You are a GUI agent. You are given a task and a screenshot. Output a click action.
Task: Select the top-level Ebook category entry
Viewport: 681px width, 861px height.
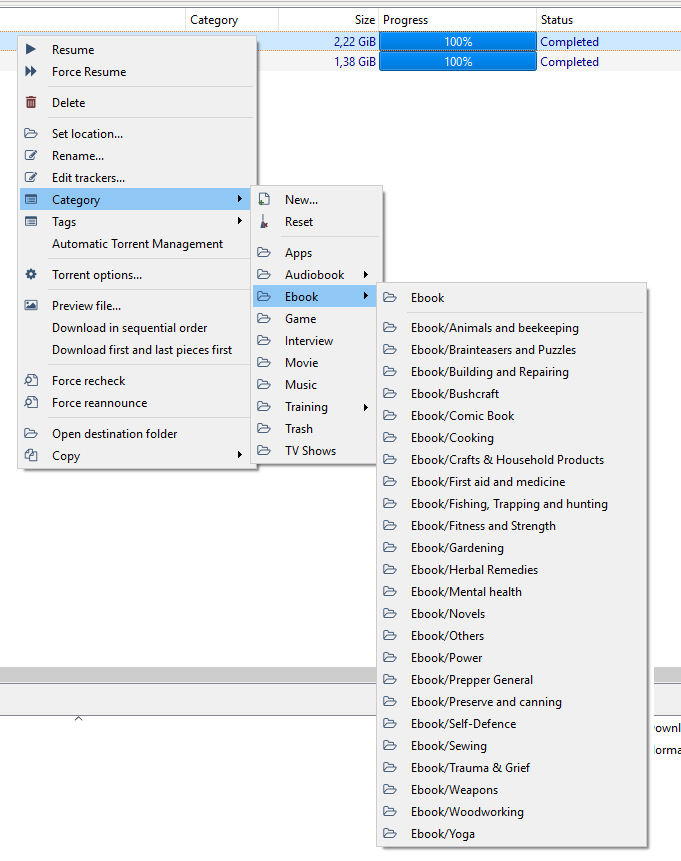pyautogui.click(x=512, y=298)
